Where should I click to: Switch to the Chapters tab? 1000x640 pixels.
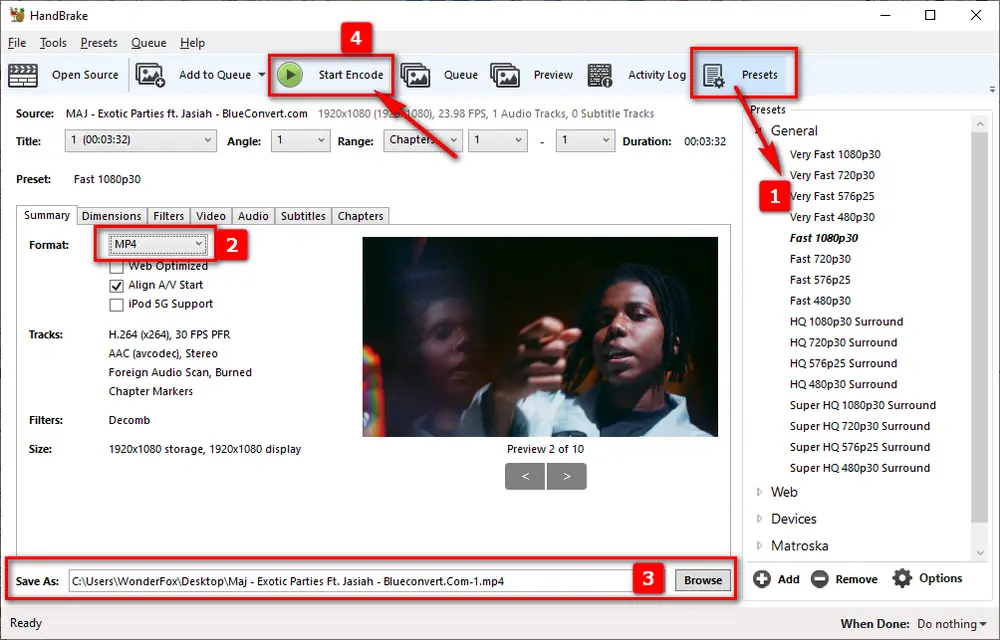point(360,216)
